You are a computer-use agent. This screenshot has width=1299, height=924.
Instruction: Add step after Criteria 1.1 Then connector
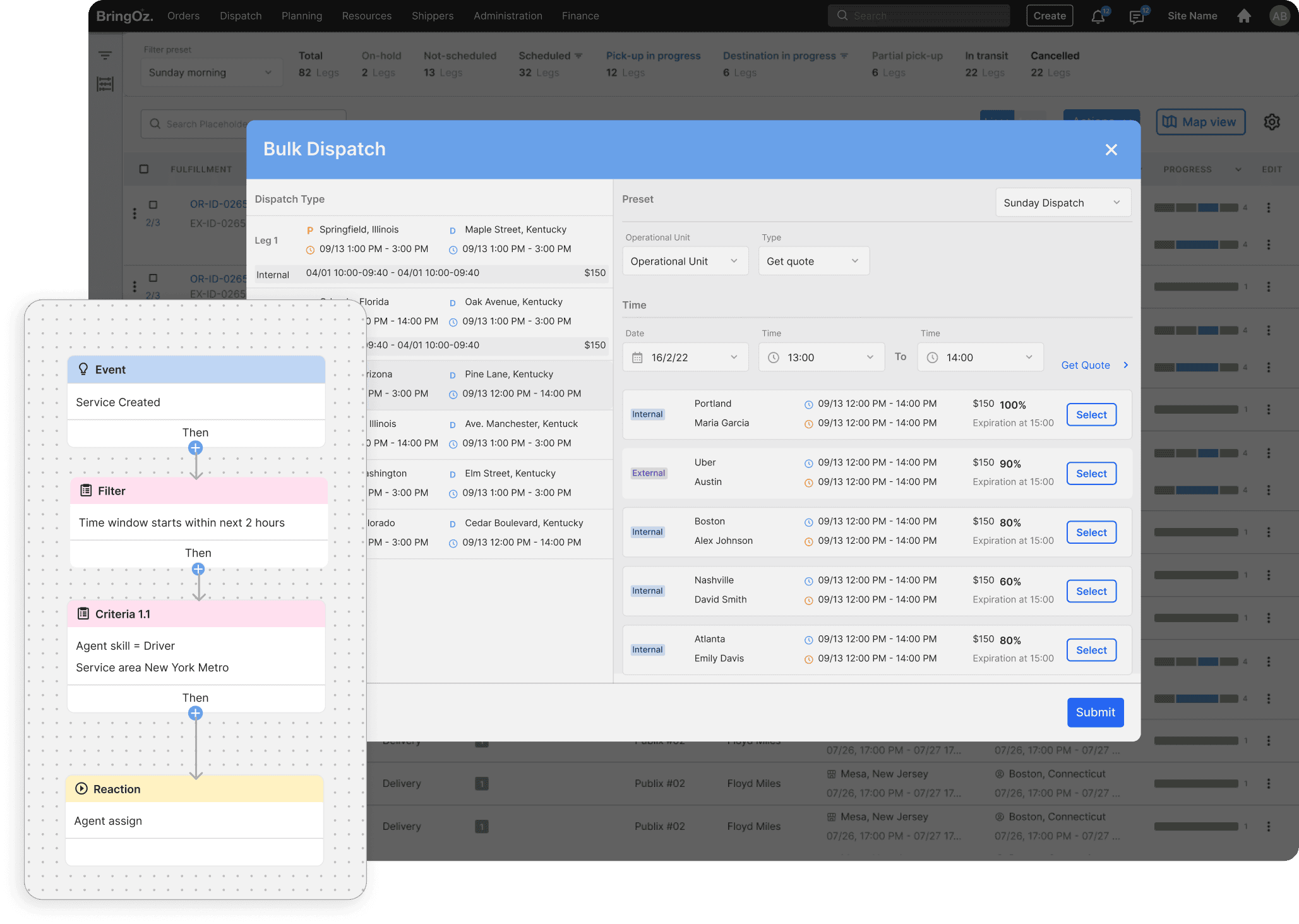196,713
